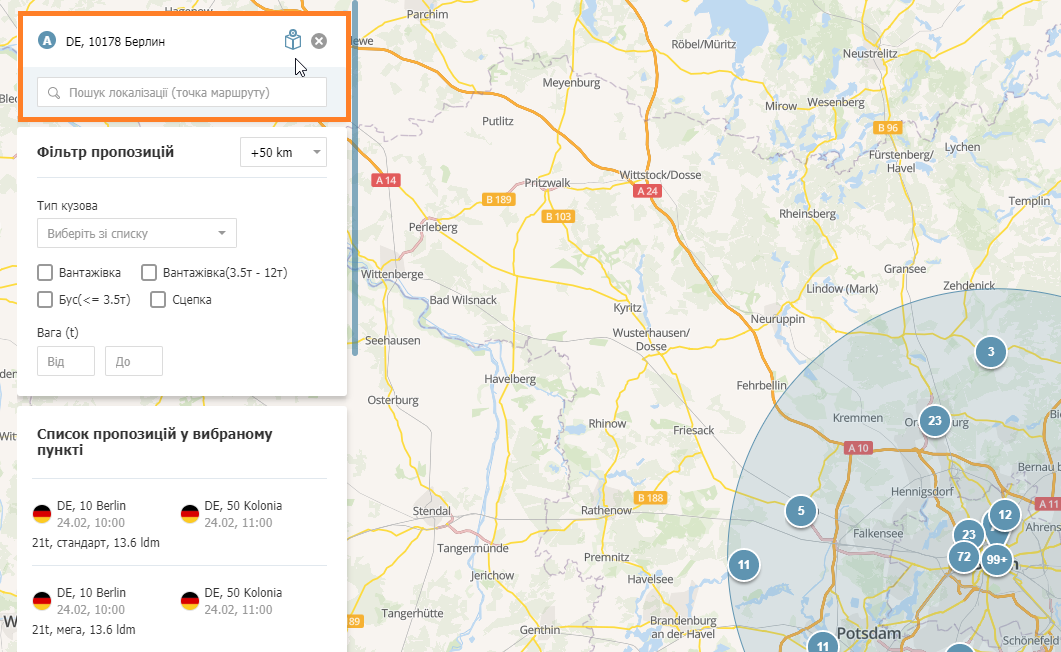This screenshot has height=652, width=1061.
Task: Click the Neustrelitz map label
Action: click(870, 53)
